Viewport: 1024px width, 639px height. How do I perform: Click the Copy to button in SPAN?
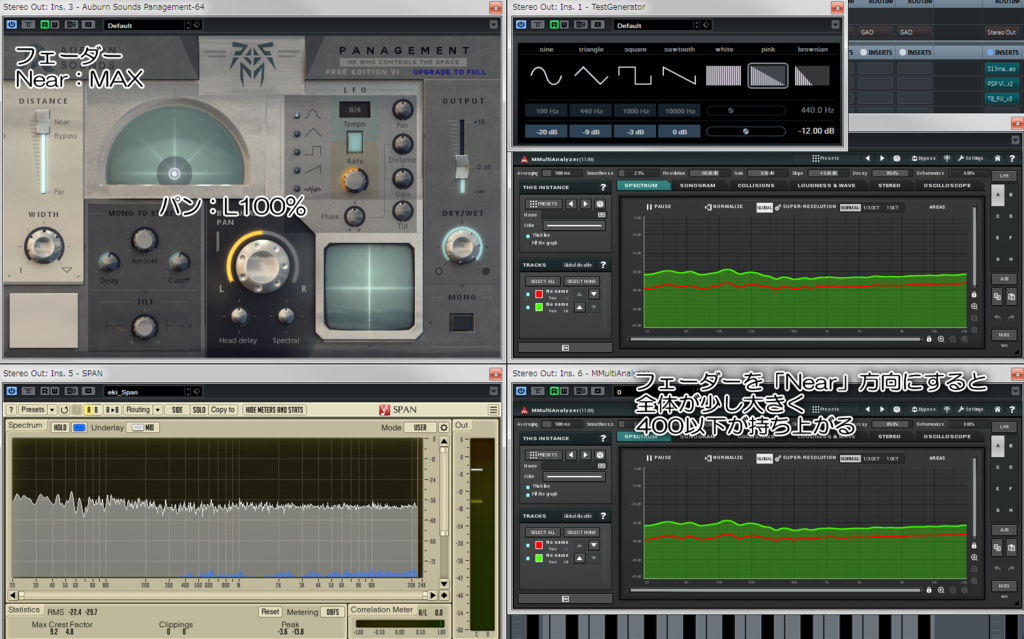click(x=223, y=410)
